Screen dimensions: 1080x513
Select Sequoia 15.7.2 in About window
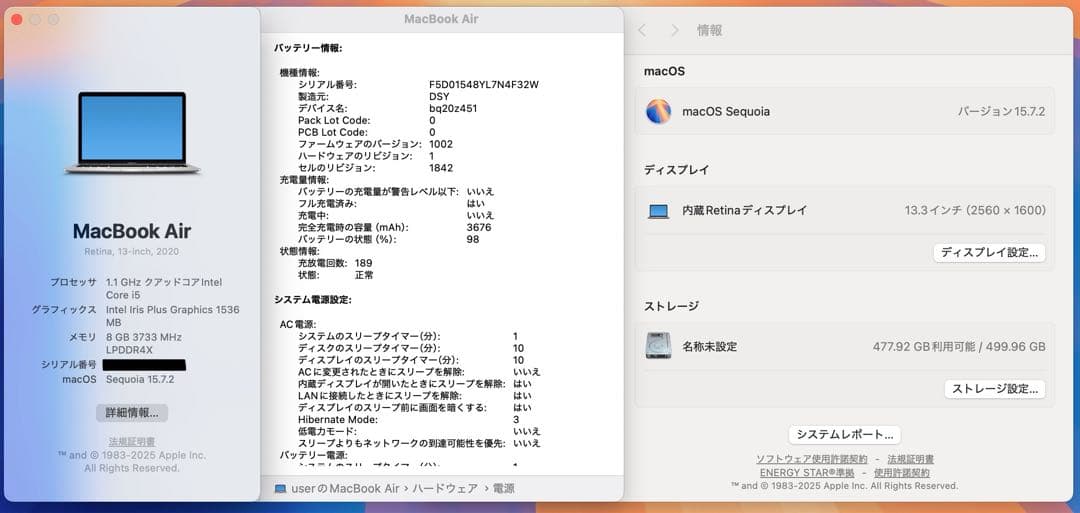pos(140,379)
